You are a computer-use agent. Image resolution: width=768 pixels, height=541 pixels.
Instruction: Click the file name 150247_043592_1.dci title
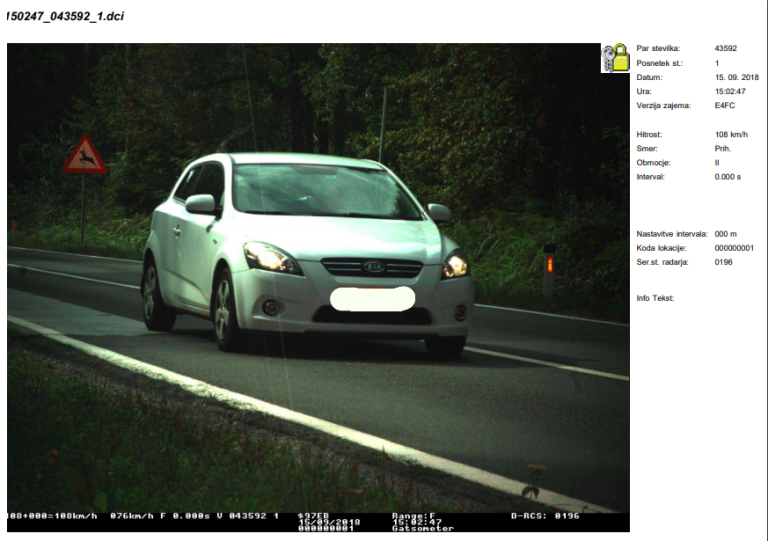(66, 18)
